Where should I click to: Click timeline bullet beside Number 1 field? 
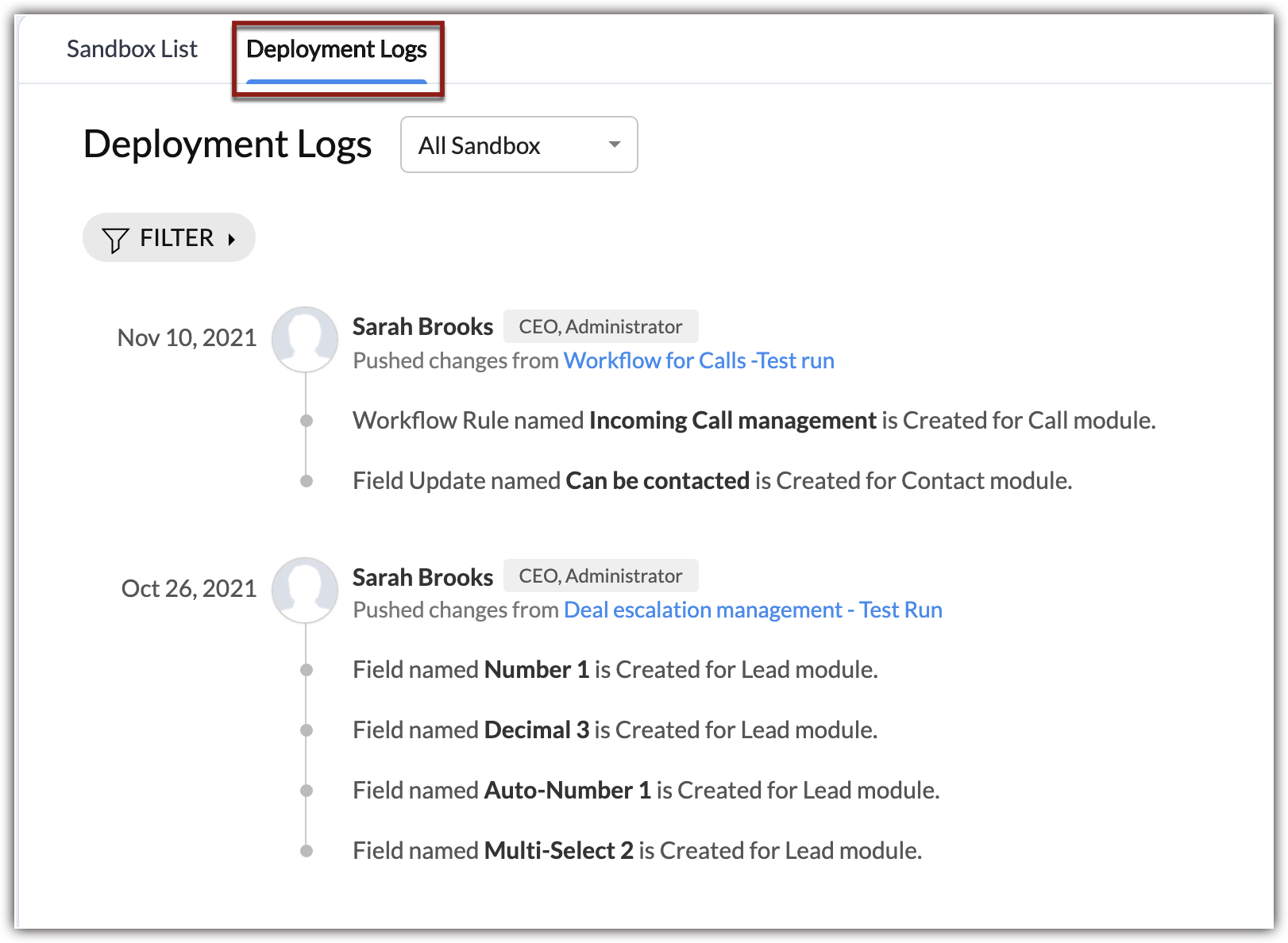(x=307, y=670)
